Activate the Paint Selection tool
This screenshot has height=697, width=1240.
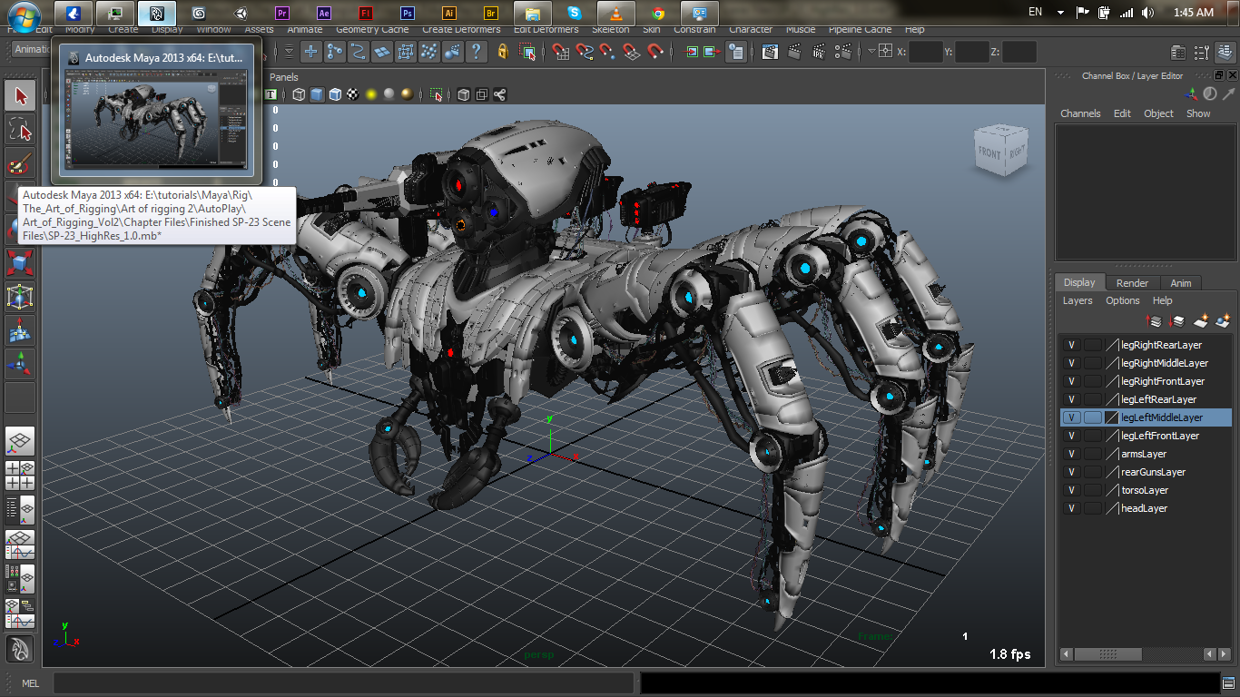[20, 163]
